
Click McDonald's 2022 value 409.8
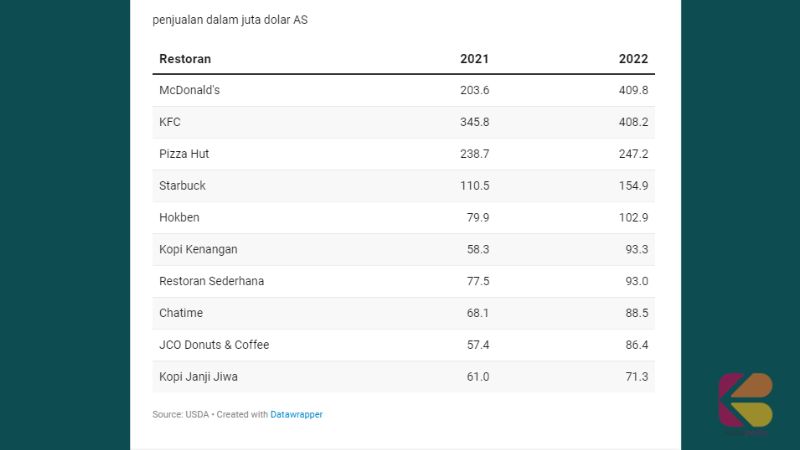(x=633, y=90)
